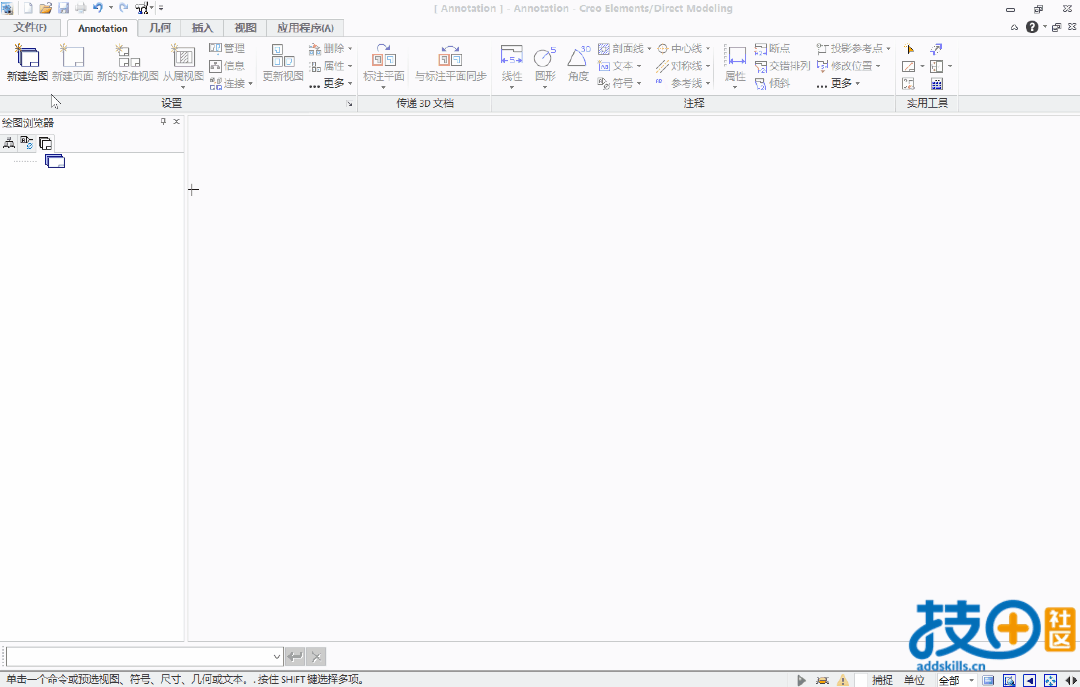
Task: Click first structure icon in 绘图浏览器 toolbar
Action: tap(9, 143)
